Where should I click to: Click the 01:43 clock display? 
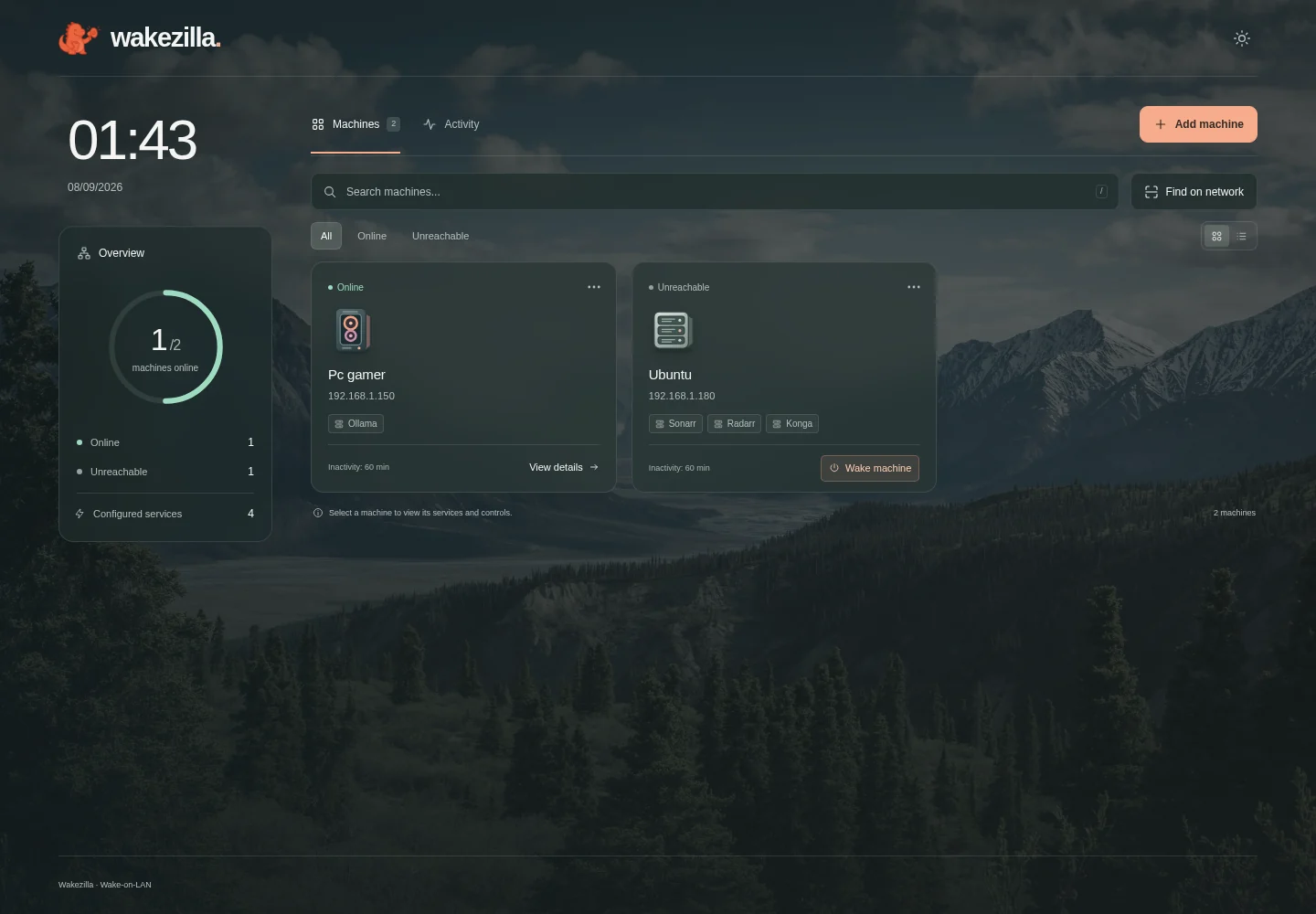(133, 141)
